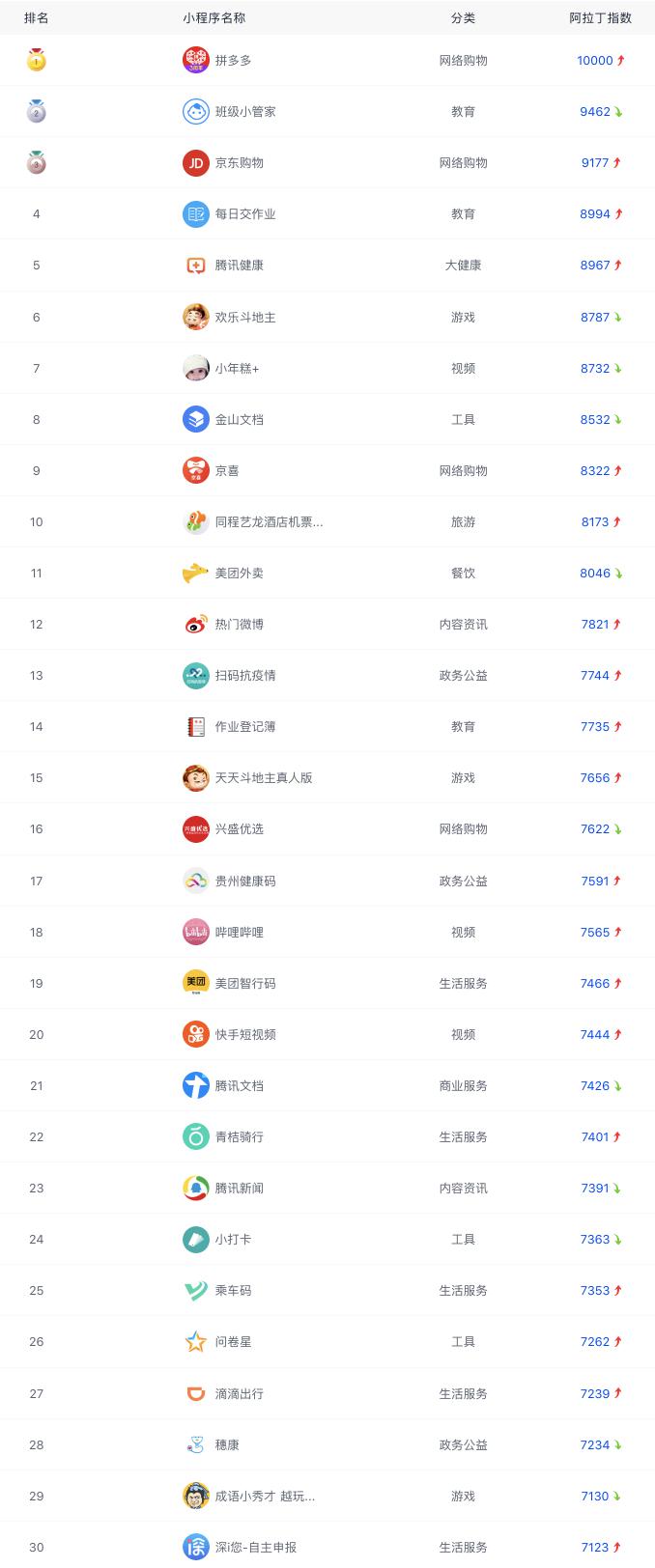Click the 哔哩哔哩 app icon
The height and width of the screenshot is (1568, 655).
[x=195, y=932]
